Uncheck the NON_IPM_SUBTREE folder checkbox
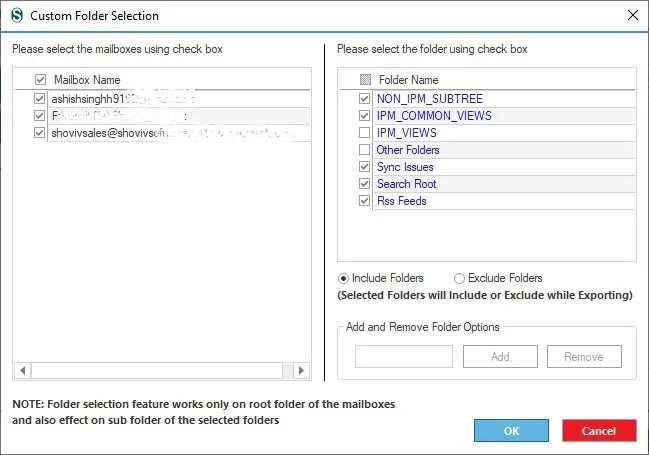Screen dimensions: 649x455 click(x=364, y=99)
